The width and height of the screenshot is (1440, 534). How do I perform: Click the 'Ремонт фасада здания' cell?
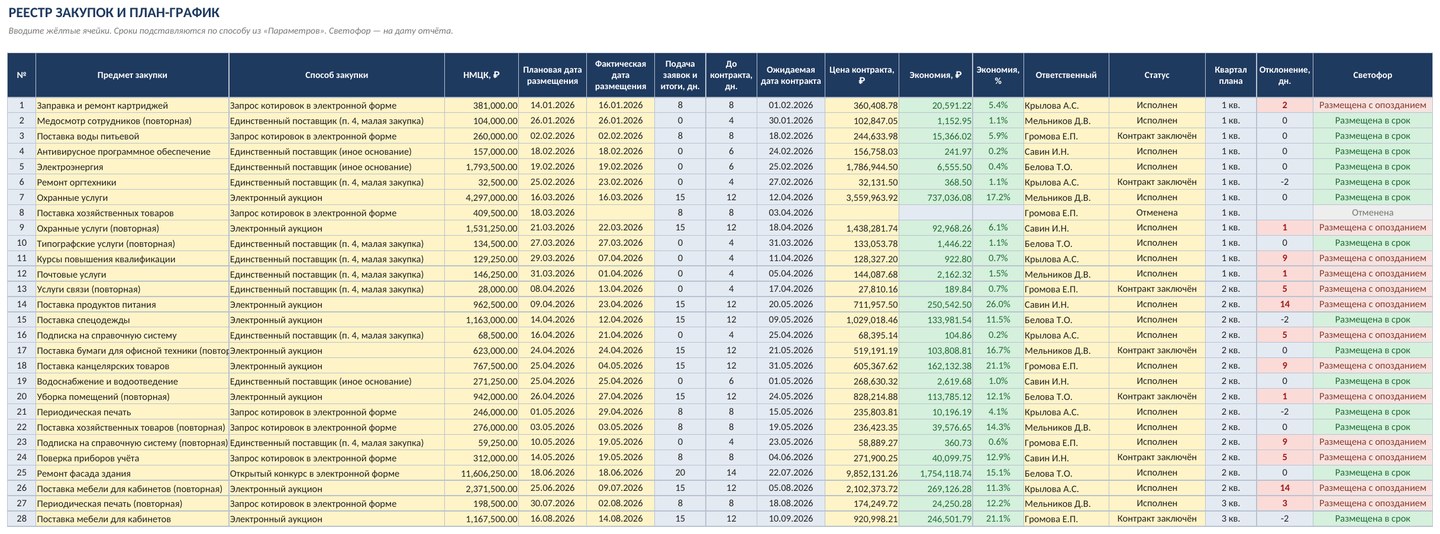(132, 472)
